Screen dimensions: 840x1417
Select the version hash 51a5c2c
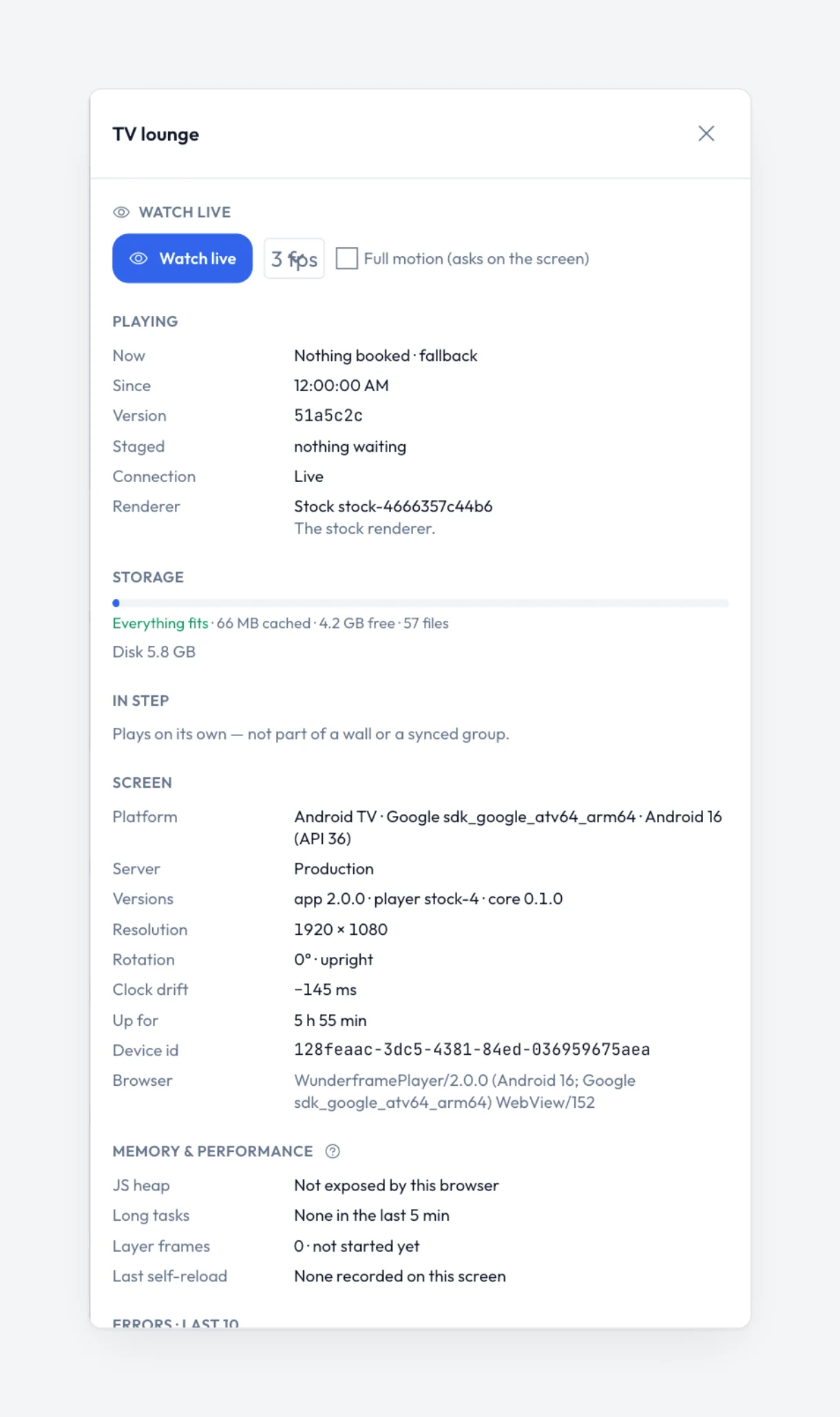click(328, 416)
